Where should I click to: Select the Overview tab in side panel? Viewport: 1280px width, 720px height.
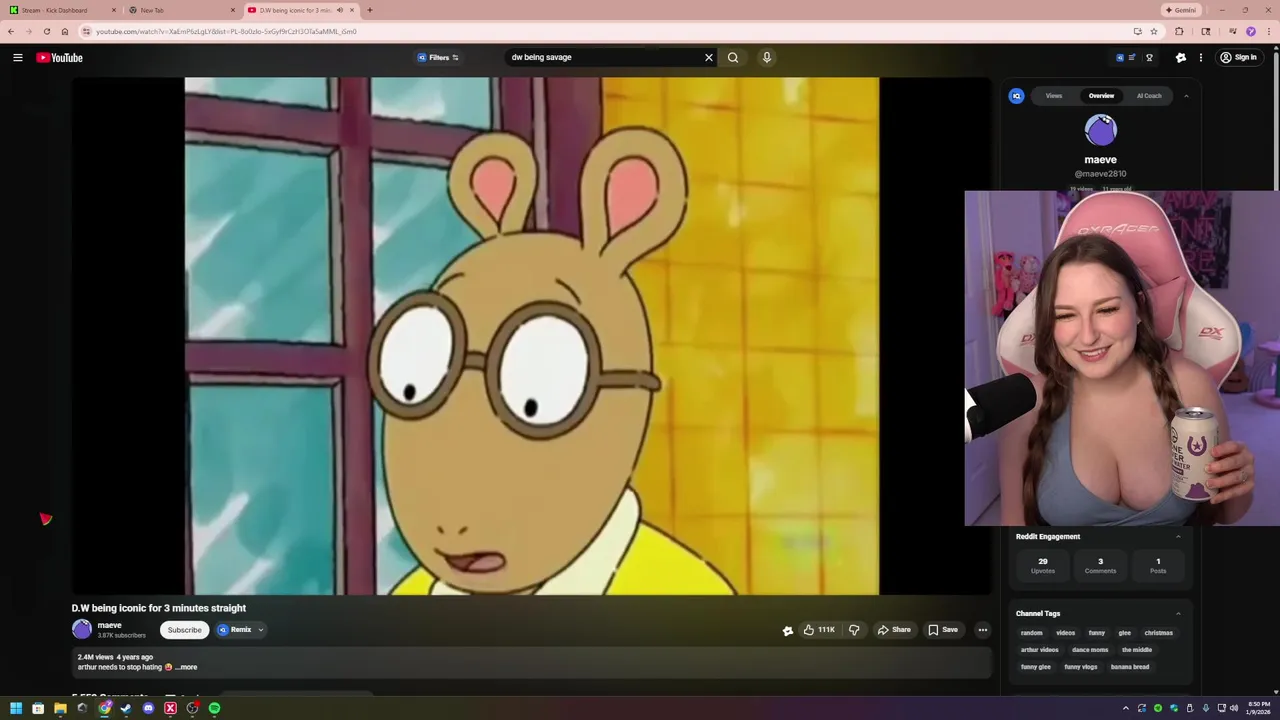[1101, 96]
